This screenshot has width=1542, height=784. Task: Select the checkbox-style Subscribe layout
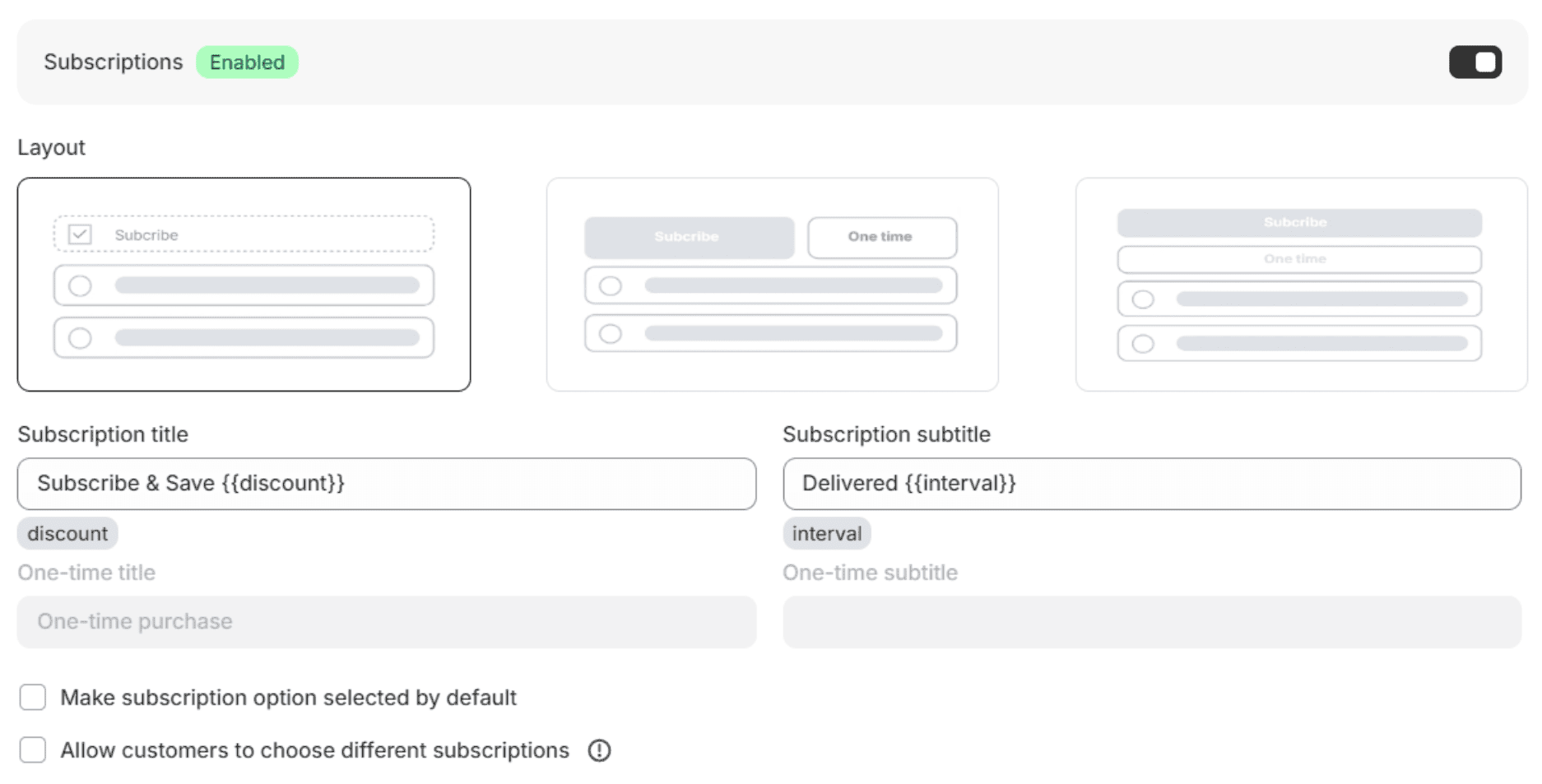(x=244, y=285)
